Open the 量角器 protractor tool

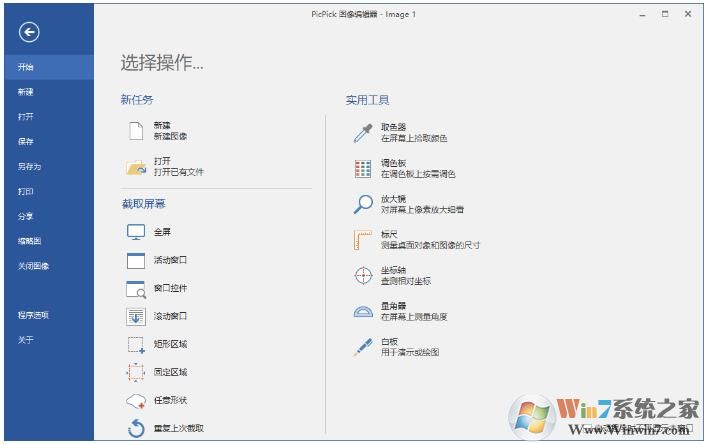[x=363, y=311]
